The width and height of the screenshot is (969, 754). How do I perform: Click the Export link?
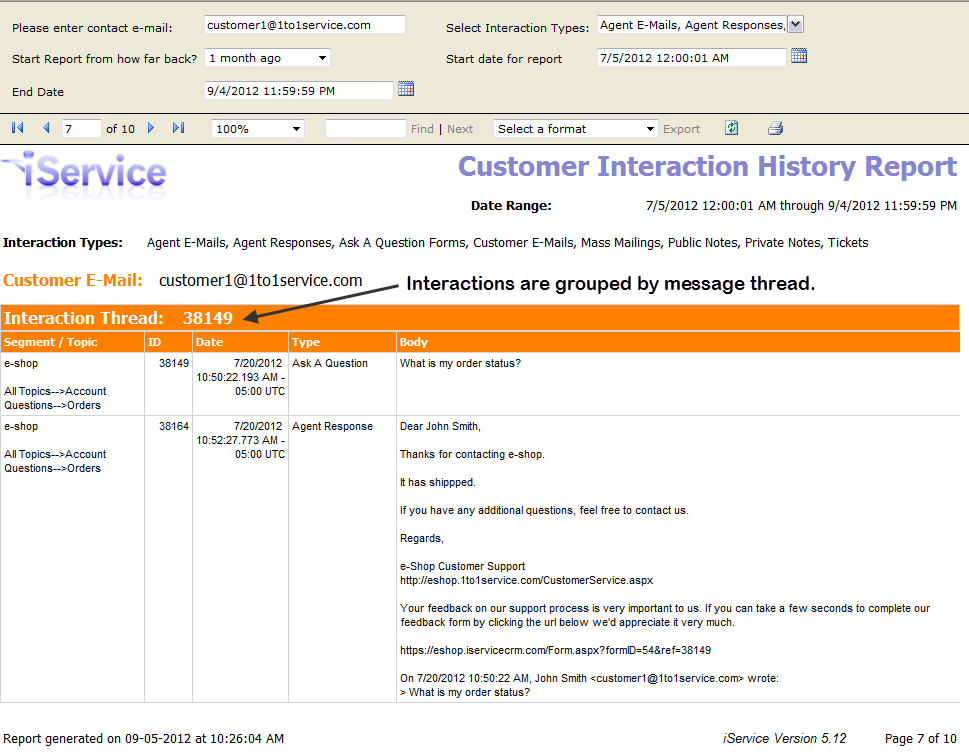pos(681,129)
